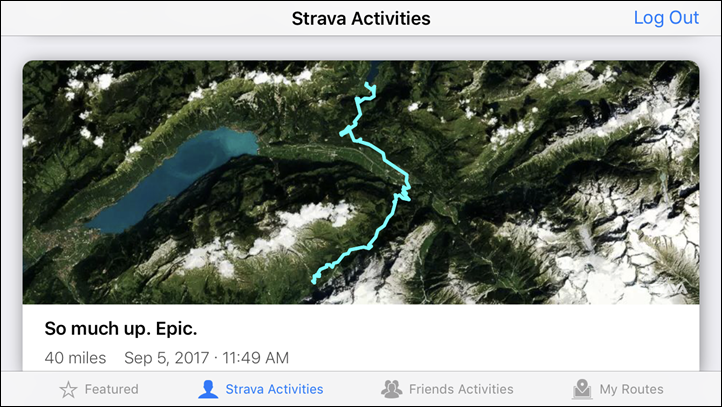Tap the My Routes map pin icon
722x407 pixels.
(x=582, y=389)
